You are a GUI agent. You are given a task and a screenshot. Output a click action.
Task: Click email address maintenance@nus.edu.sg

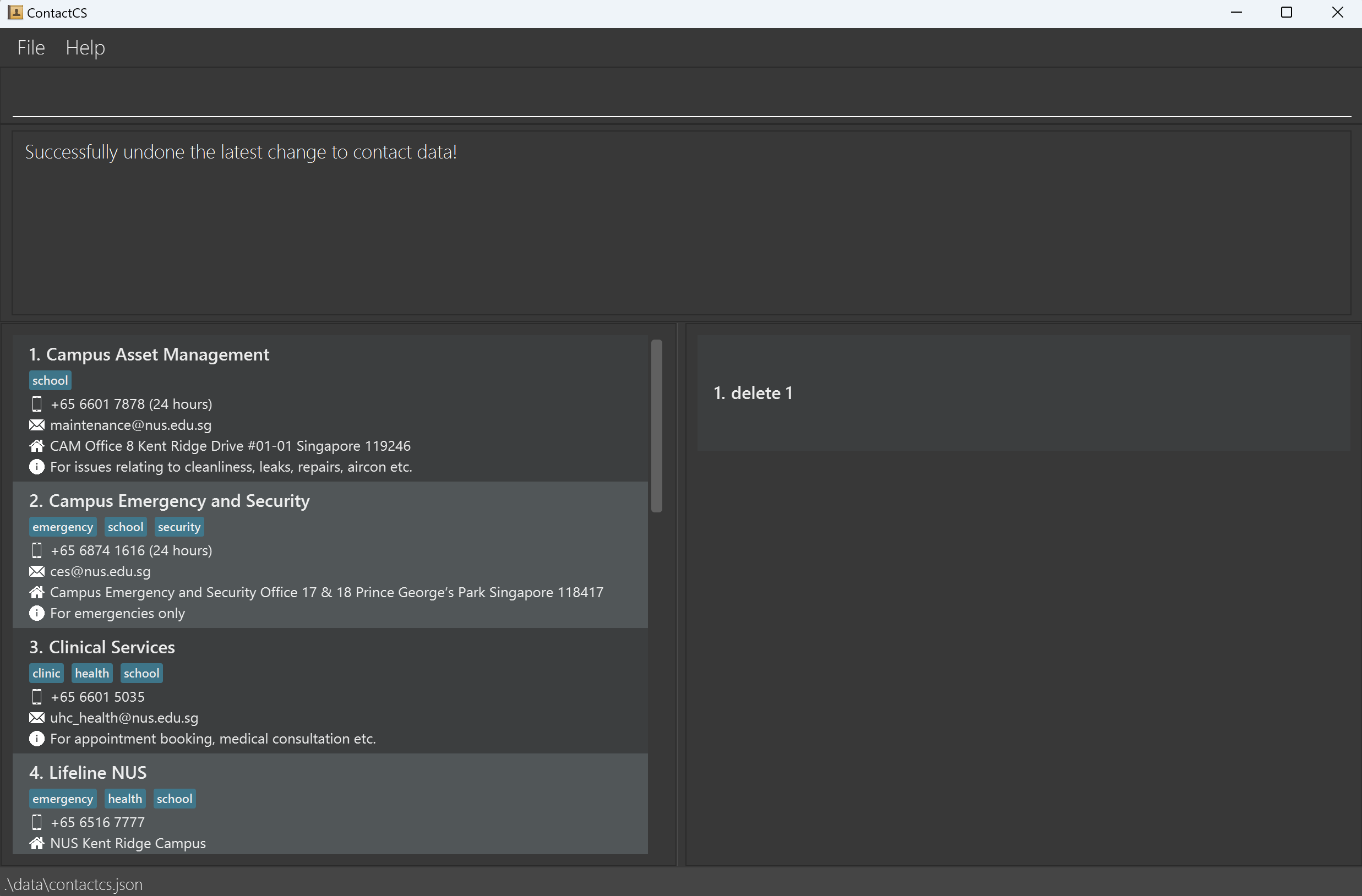(131, 425)
